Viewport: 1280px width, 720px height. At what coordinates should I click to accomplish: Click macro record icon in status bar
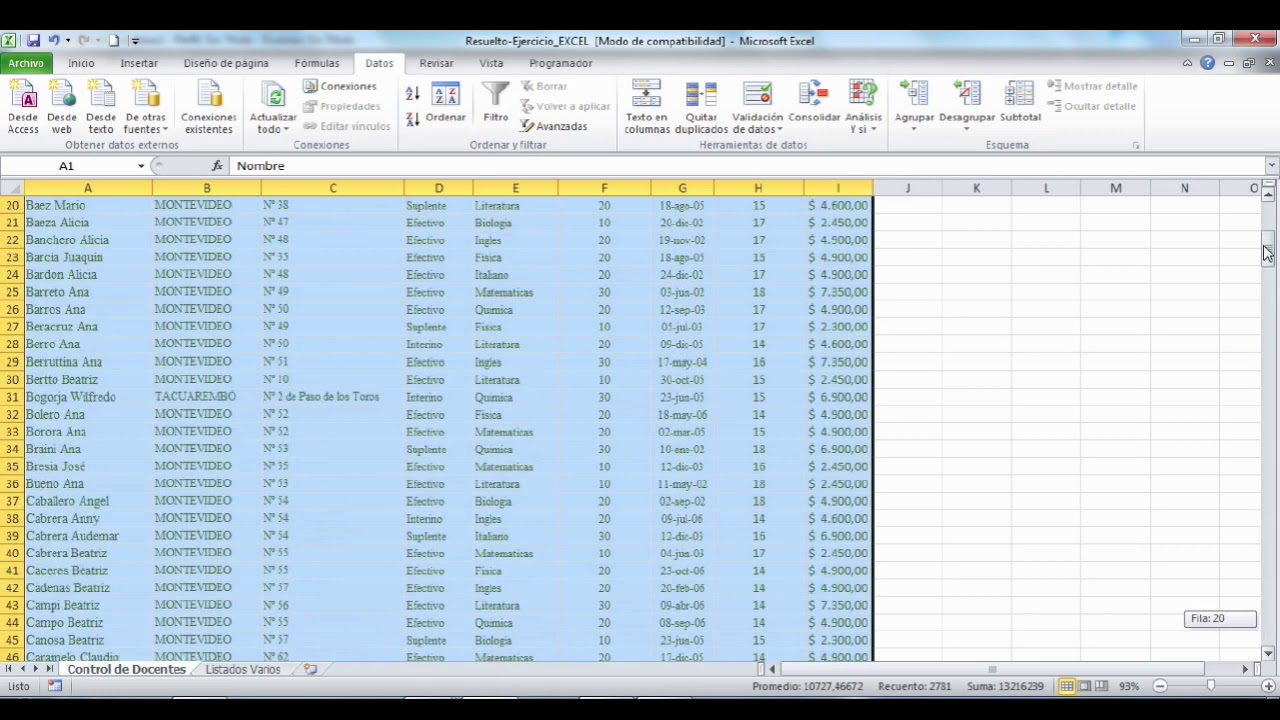(54, 686)
